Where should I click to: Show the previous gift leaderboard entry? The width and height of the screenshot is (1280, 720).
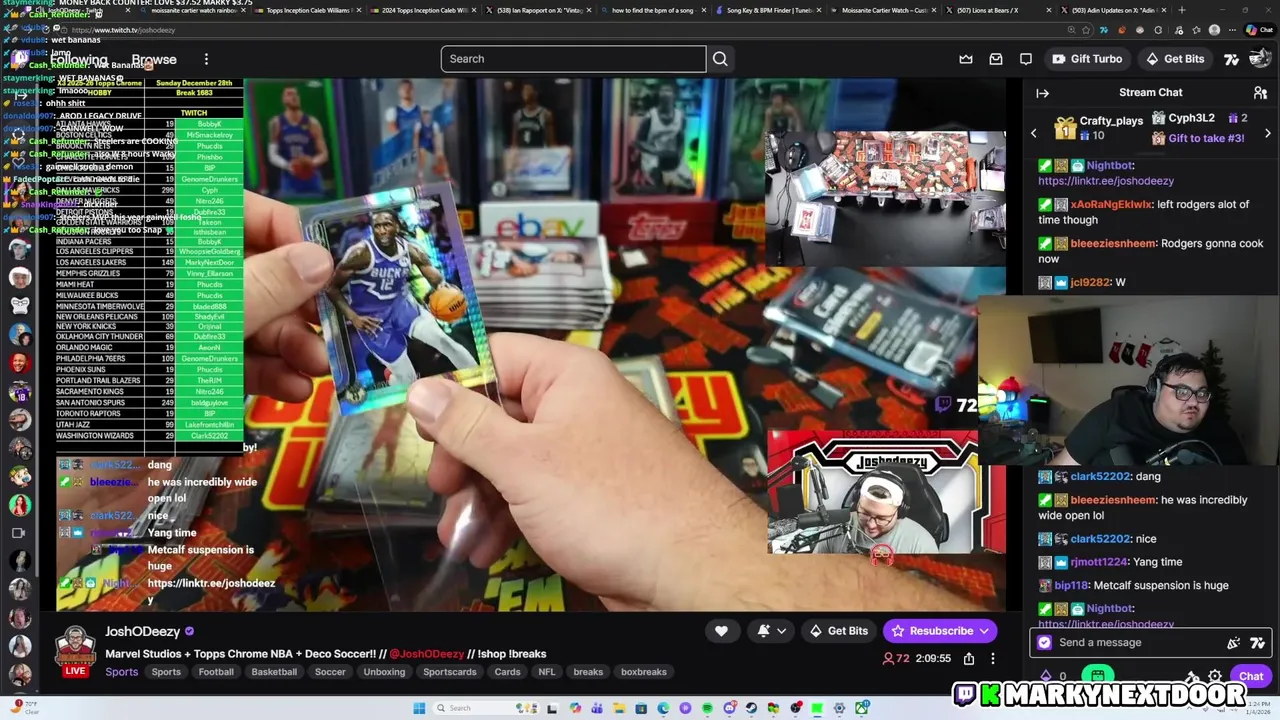coord(1034,133)
